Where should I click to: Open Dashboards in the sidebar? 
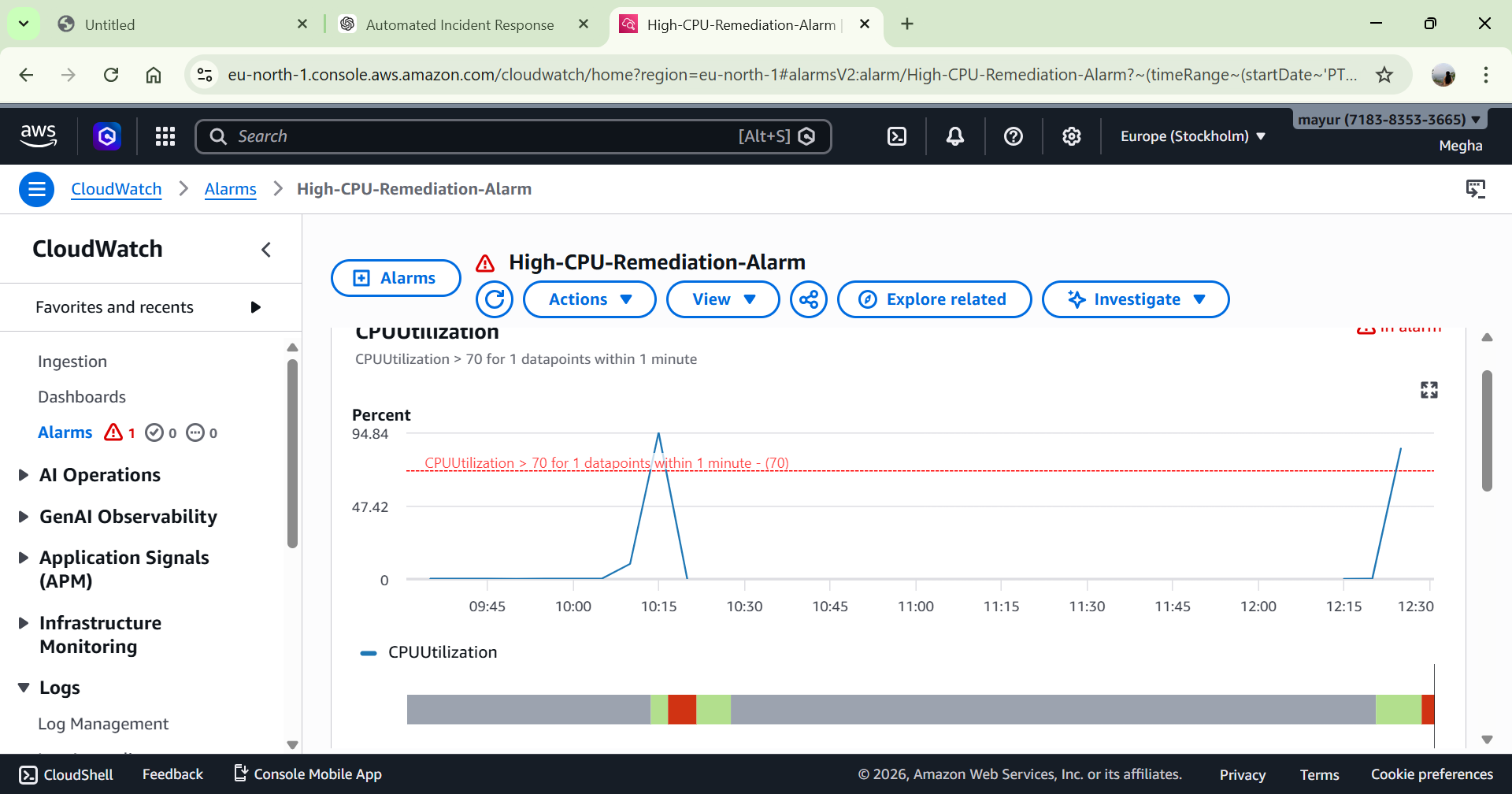coord(82,397)
